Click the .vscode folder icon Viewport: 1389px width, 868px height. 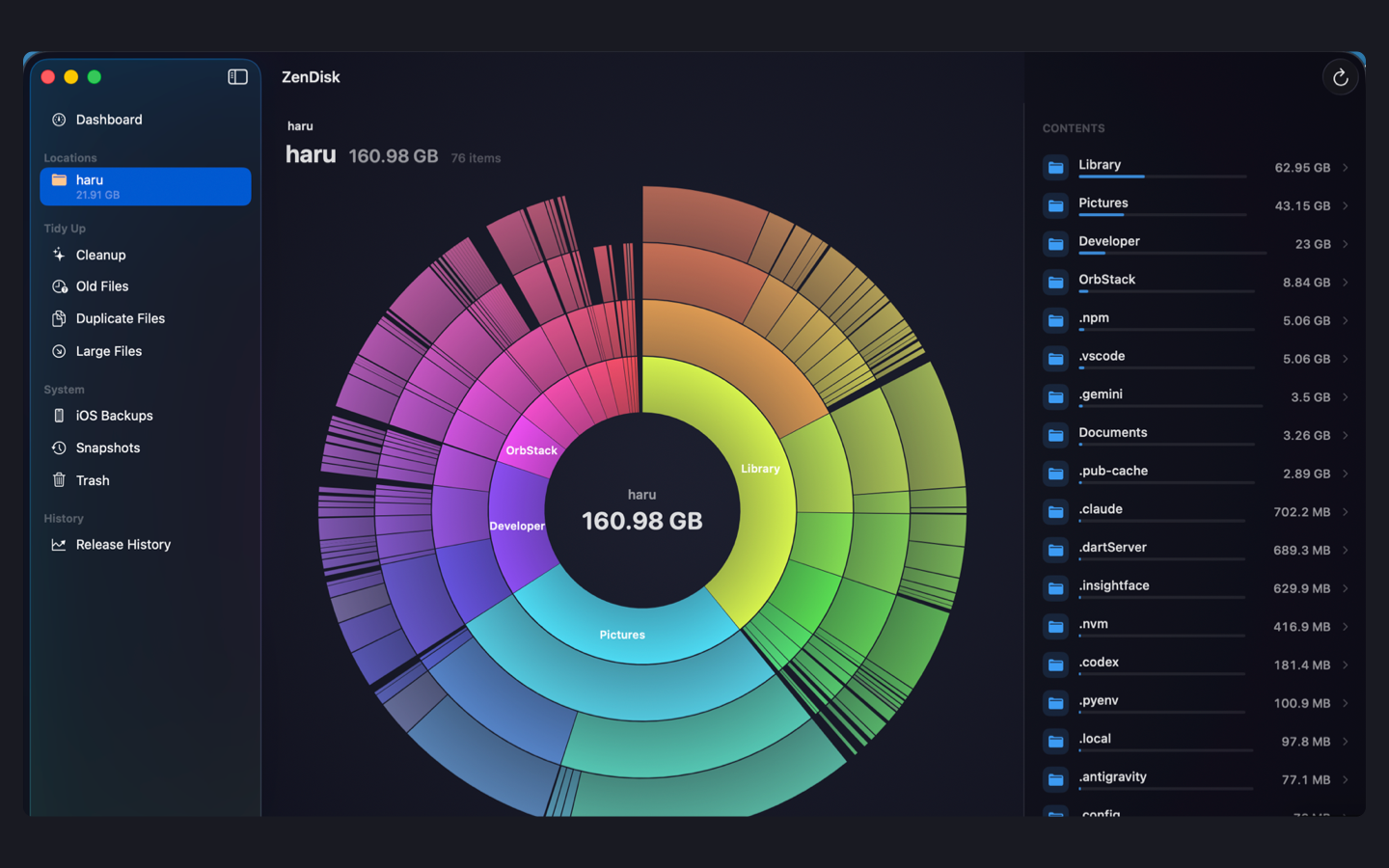[x=1056, y=359]
